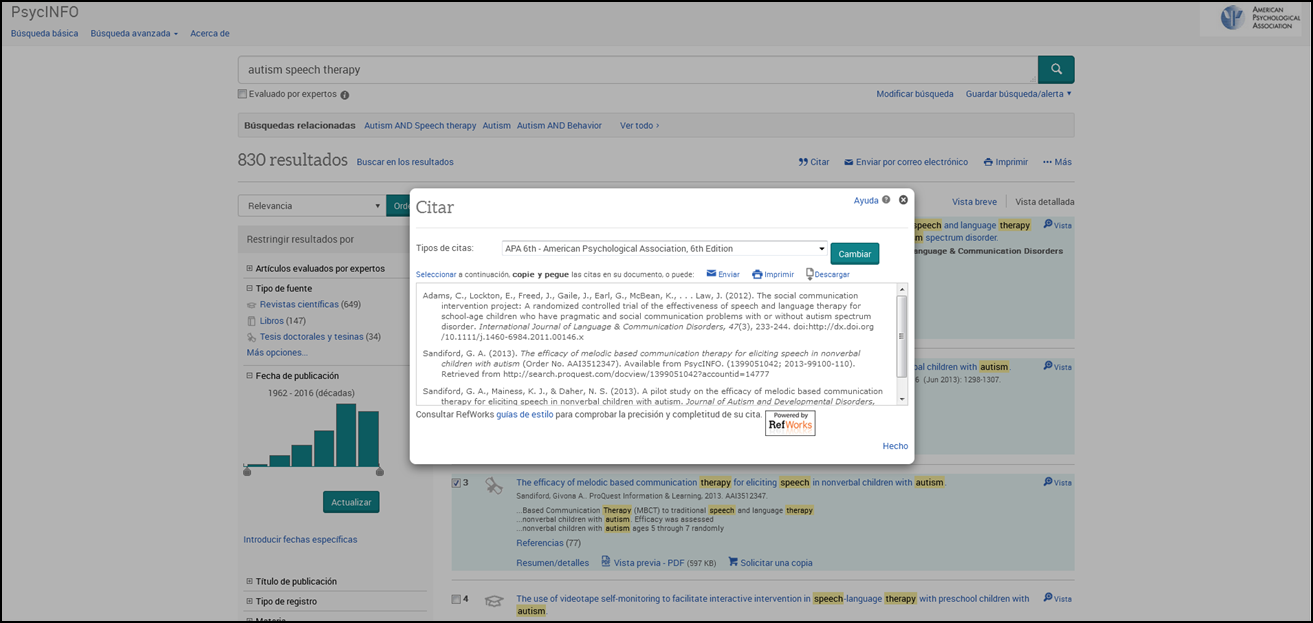Open the Tipos de citas dropdown

click(665, 249)
